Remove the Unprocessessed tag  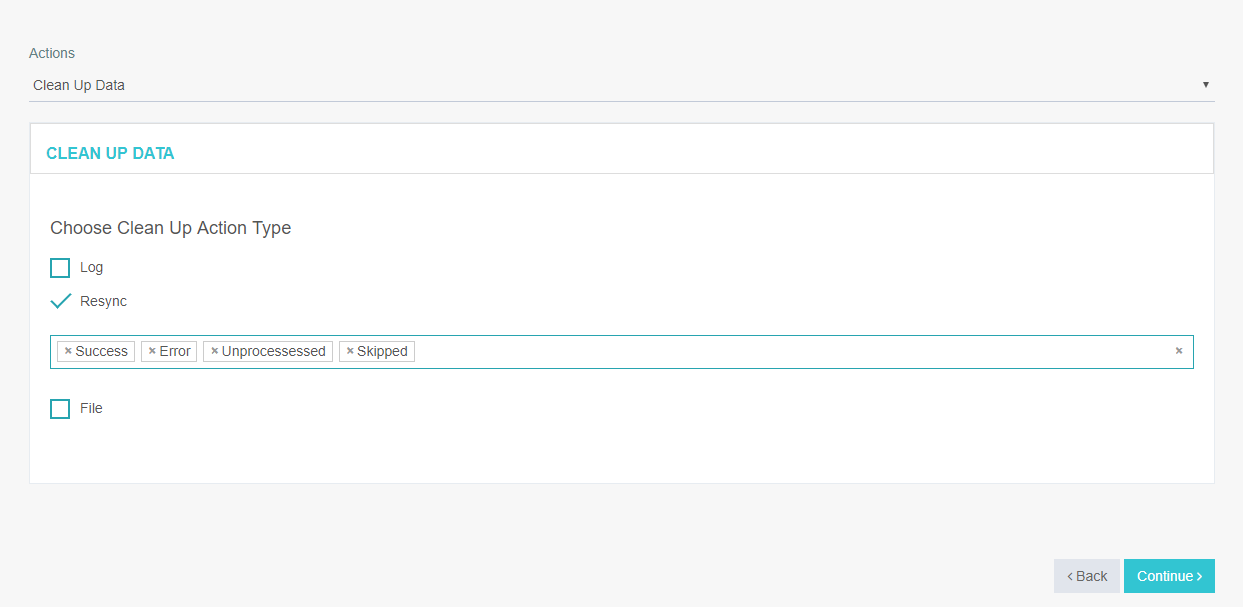(214, 351)
